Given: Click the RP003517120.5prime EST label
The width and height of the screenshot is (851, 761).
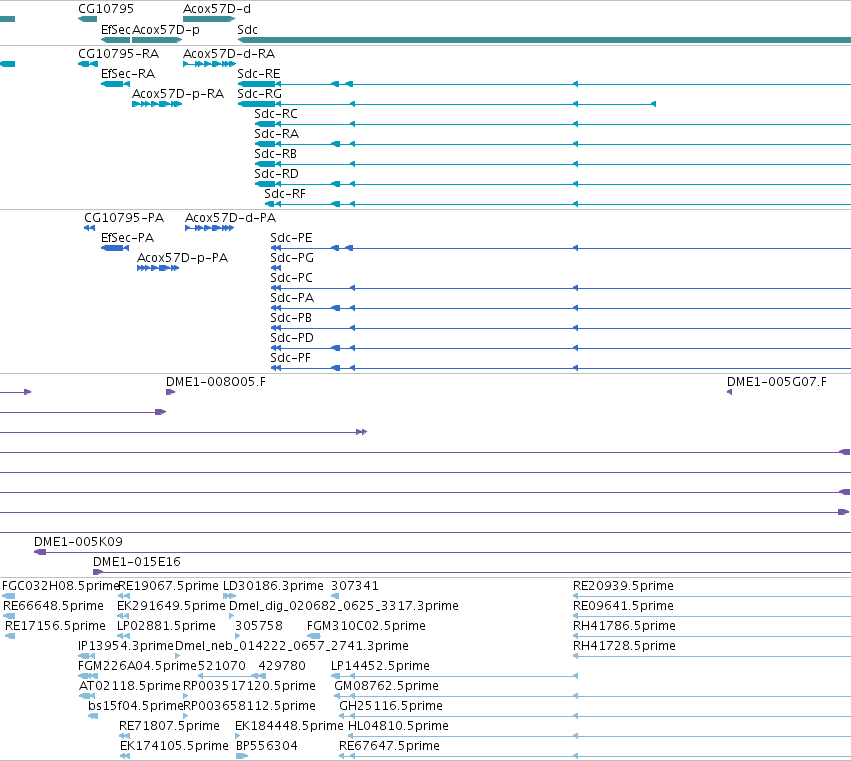Looking at the screenshot, I should point(250,687).
